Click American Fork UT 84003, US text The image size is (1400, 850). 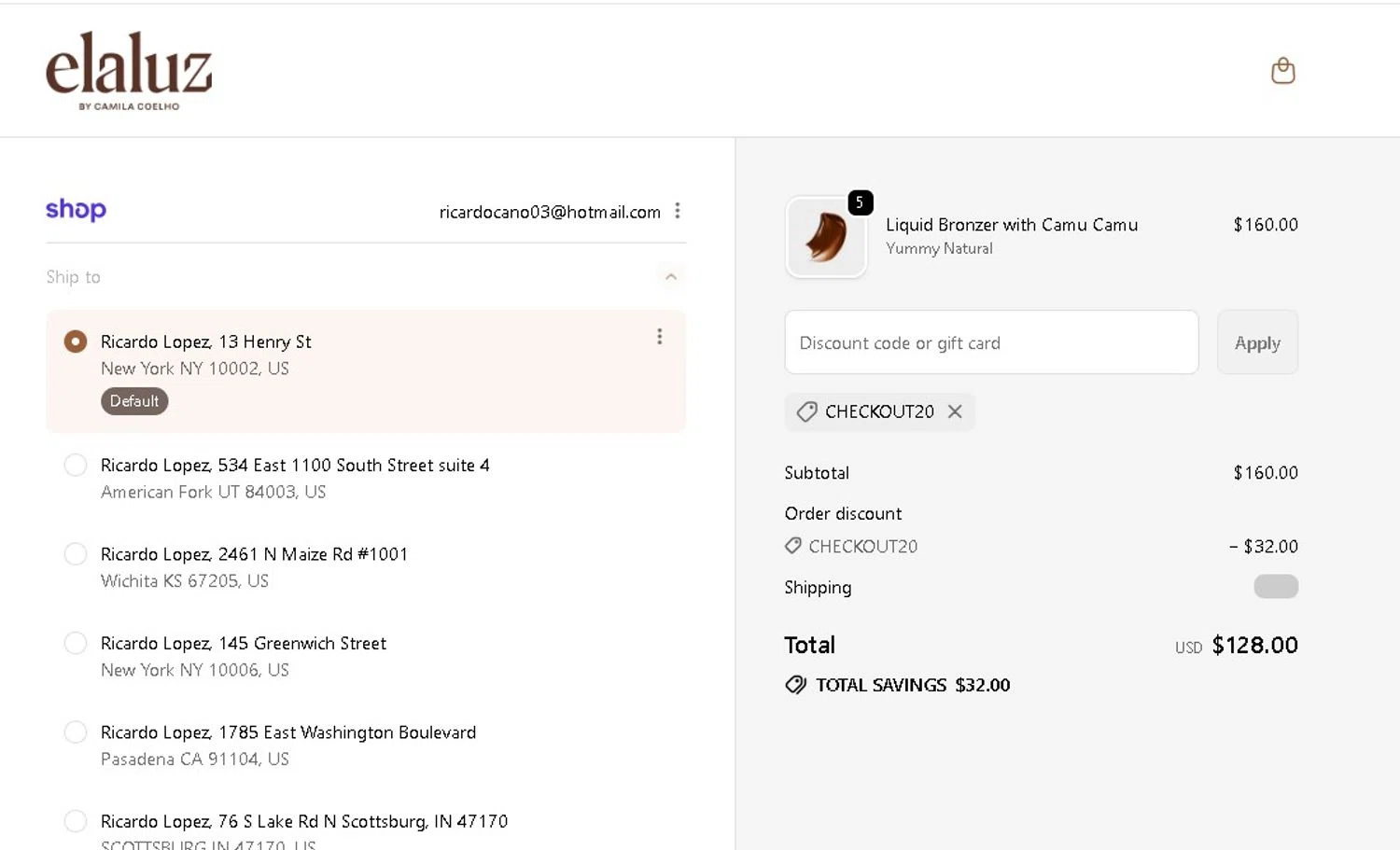click(x=214, y=492)
